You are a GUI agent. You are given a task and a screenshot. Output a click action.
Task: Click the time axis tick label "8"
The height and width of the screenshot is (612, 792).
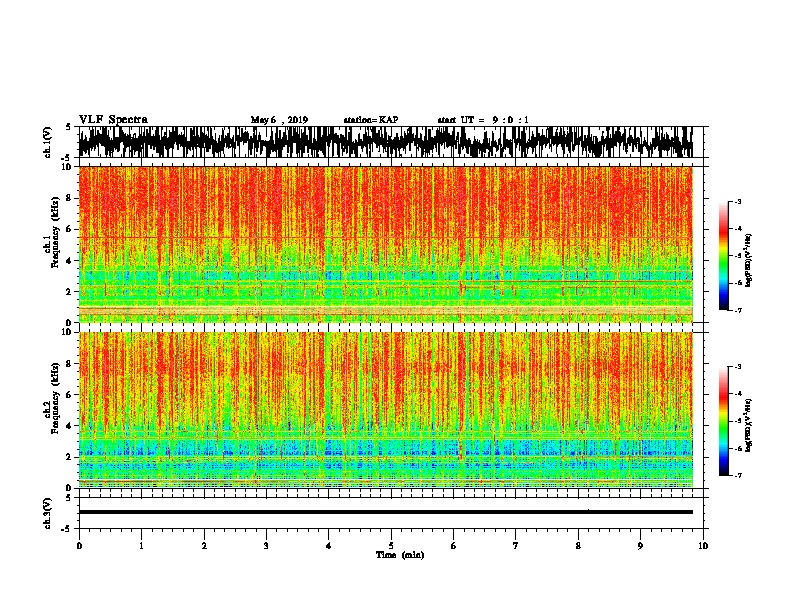[x=578, y=546]
